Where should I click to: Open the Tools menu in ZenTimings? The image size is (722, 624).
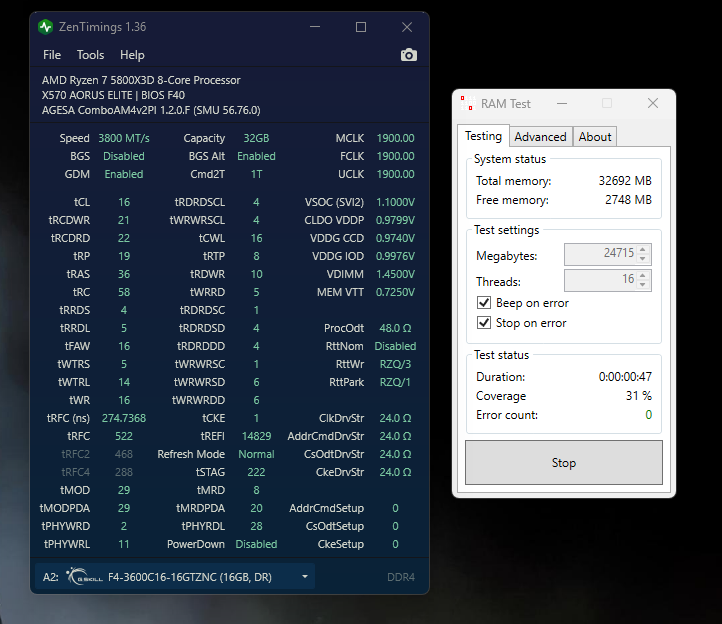[x=90, y=55]
